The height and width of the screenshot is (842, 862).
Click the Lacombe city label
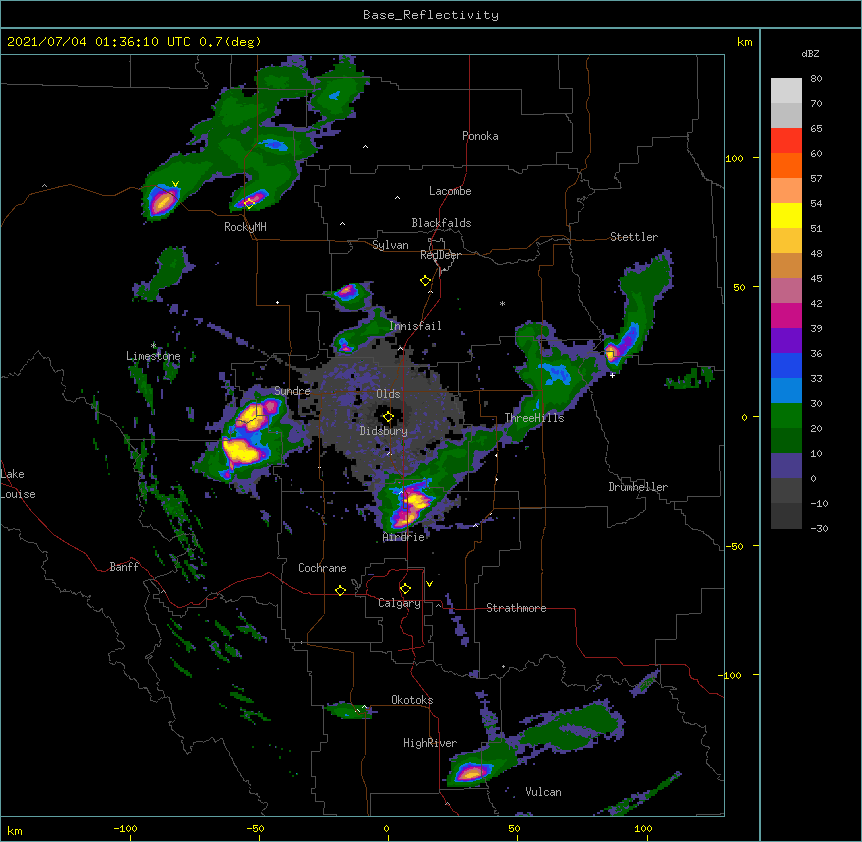click(450, 191)
